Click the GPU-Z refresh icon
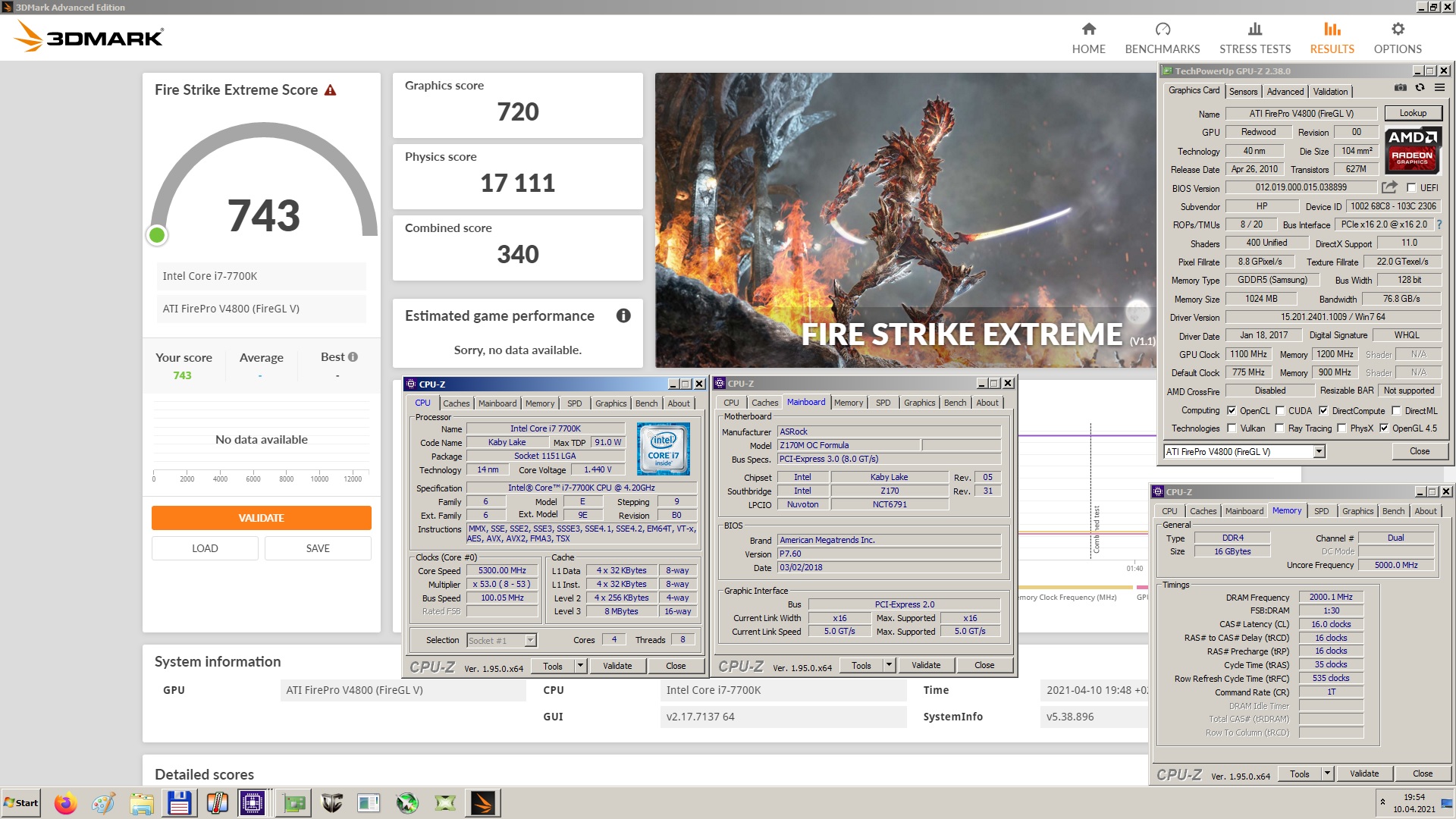Viewport: 1456px width, 819px height. (1420, 88)
